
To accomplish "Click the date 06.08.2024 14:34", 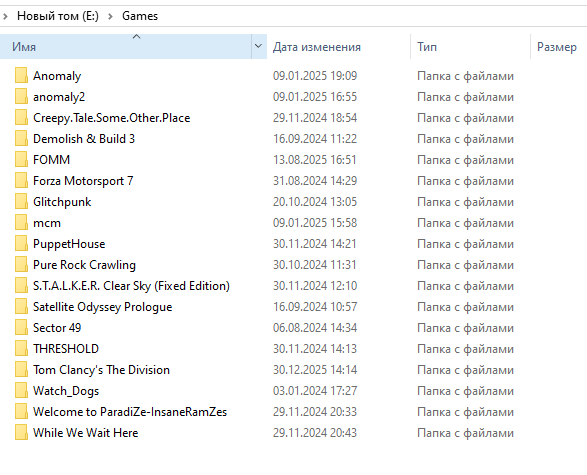I will pyautogui.click(x=315, y=328).
